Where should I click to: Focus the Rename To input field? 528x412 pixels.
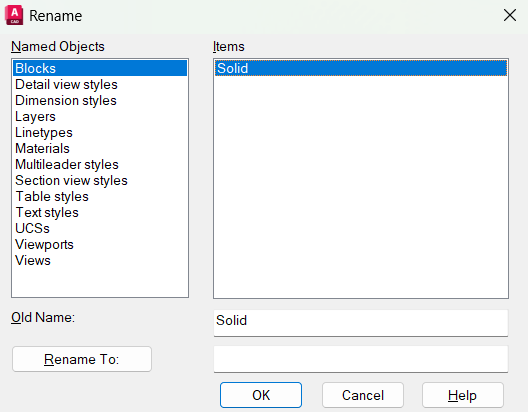[x=361, y=359]
